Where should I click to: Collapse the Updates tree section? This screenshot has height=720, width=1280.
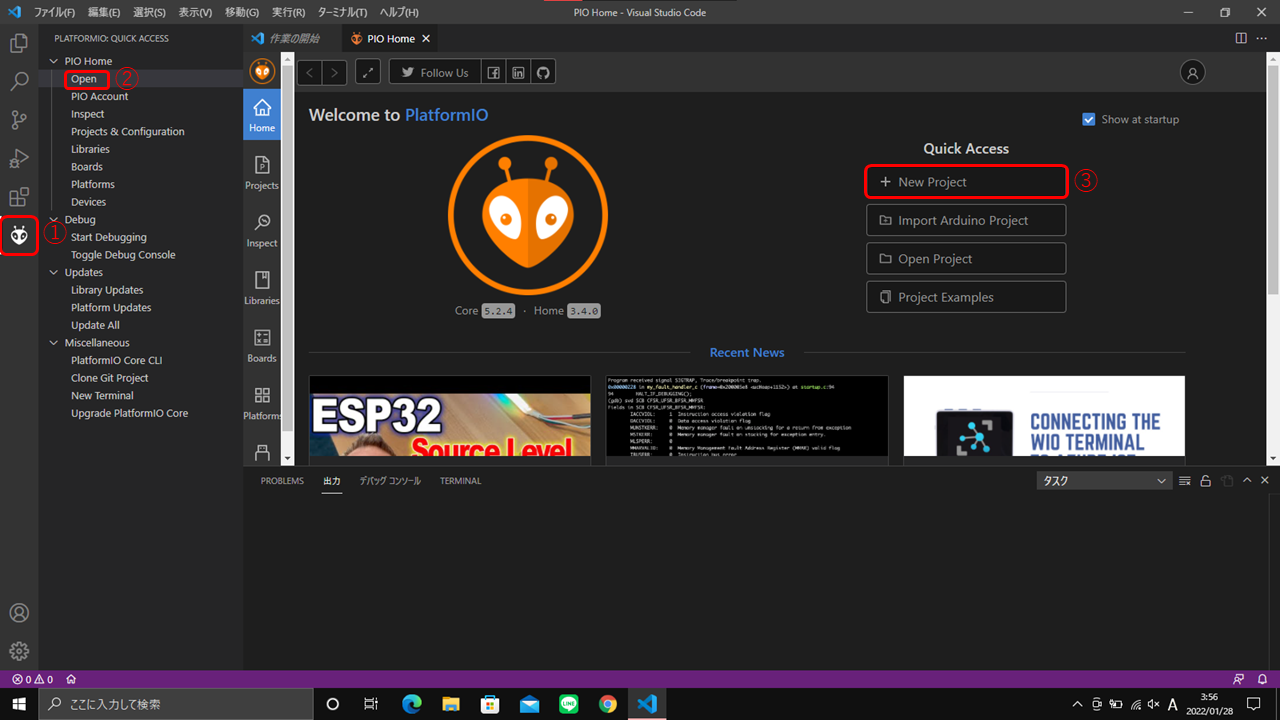(x=54, y=272)
